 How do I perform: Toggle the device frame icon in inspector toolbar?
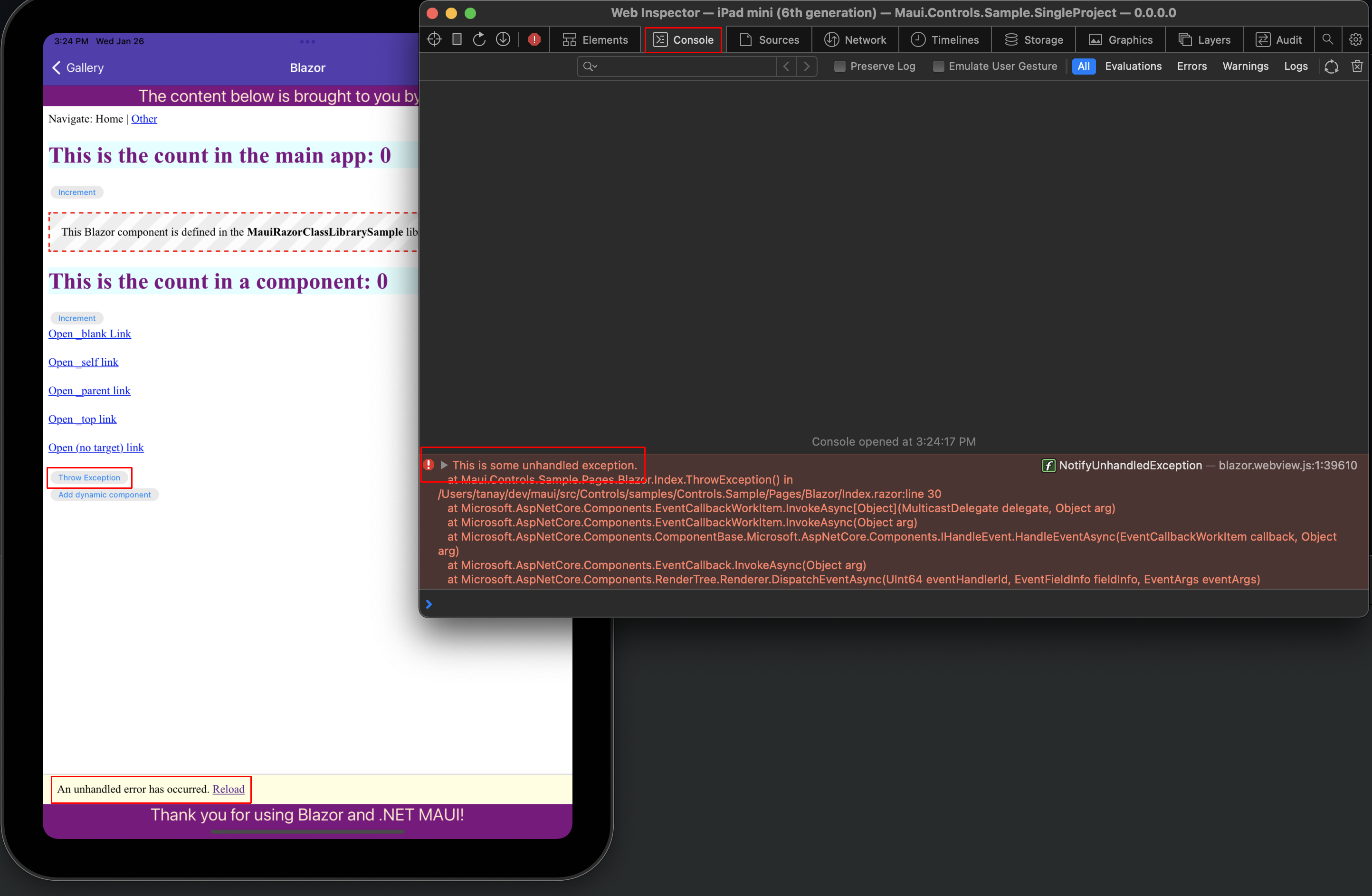point(457,39)
